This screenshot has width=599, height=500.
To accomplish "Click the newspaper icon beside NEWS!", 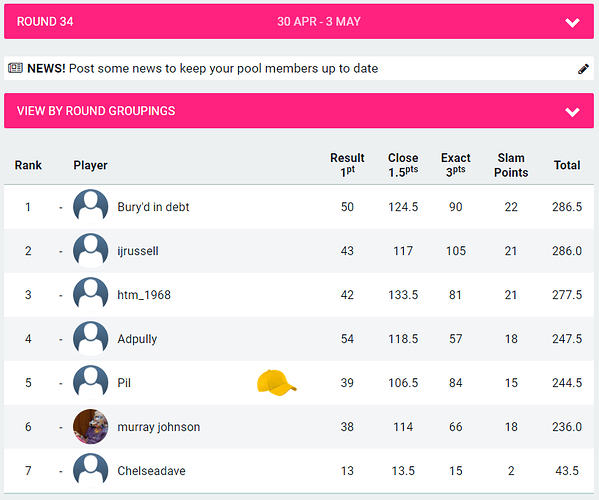I will pyautogui.click(x=15, y=68).
